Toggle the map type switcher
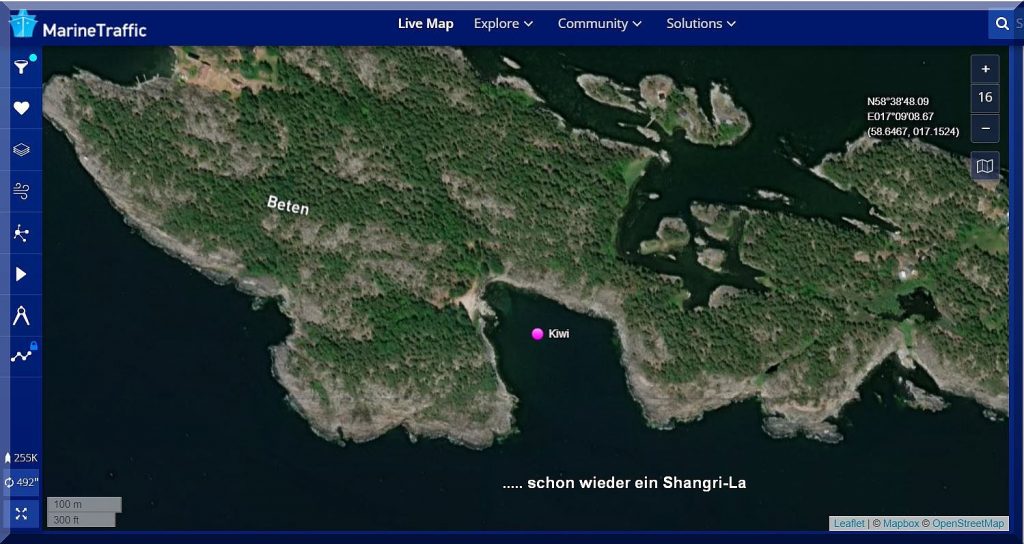1024x544 pixels. 985,166
